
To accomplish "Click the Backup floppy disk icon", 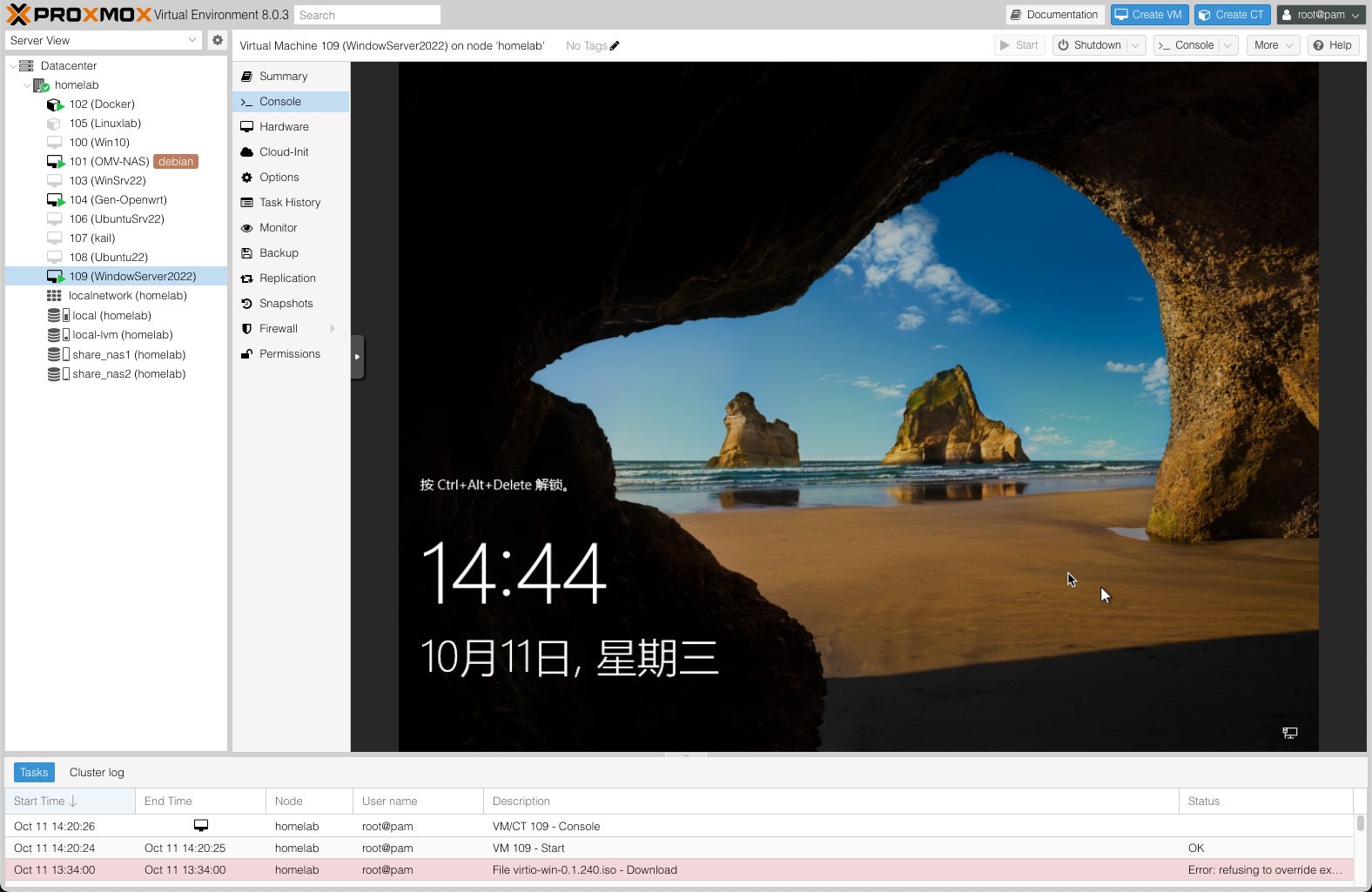I will [x=247, y=253].
